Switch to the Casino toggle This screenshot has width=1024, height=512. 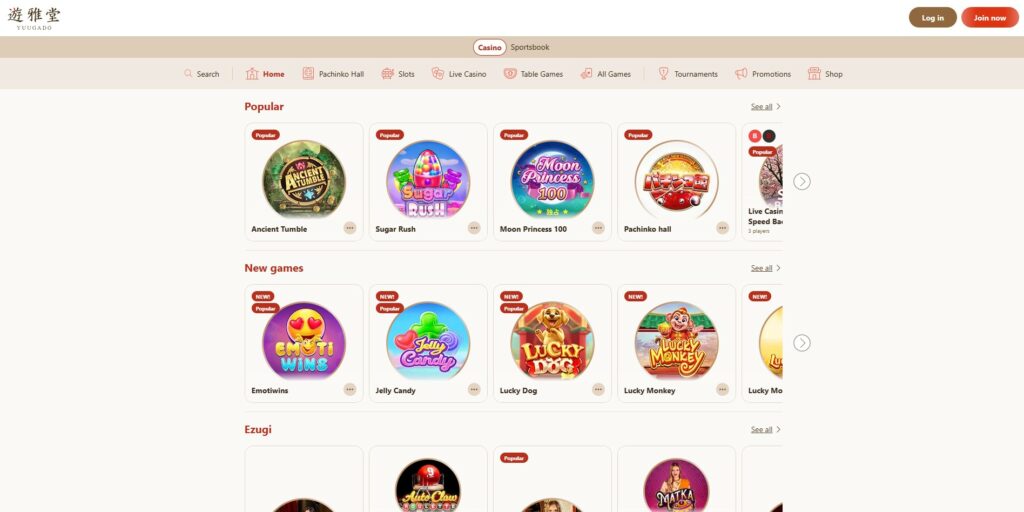pyautogui.click(x=490, y=48)
